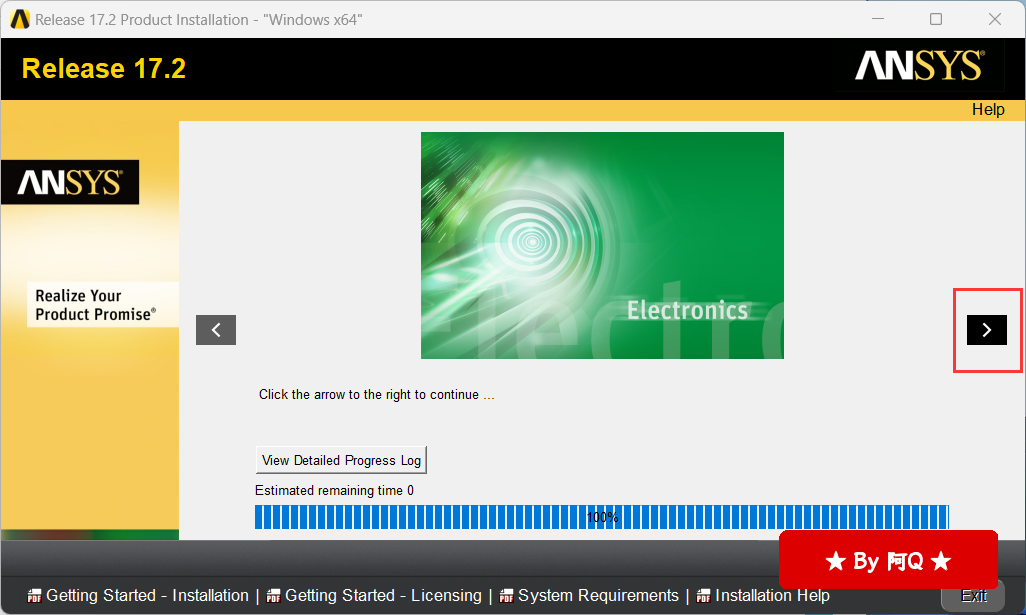
Task: Click the PDF icon beside Installation Help
Action: (704, 596)
